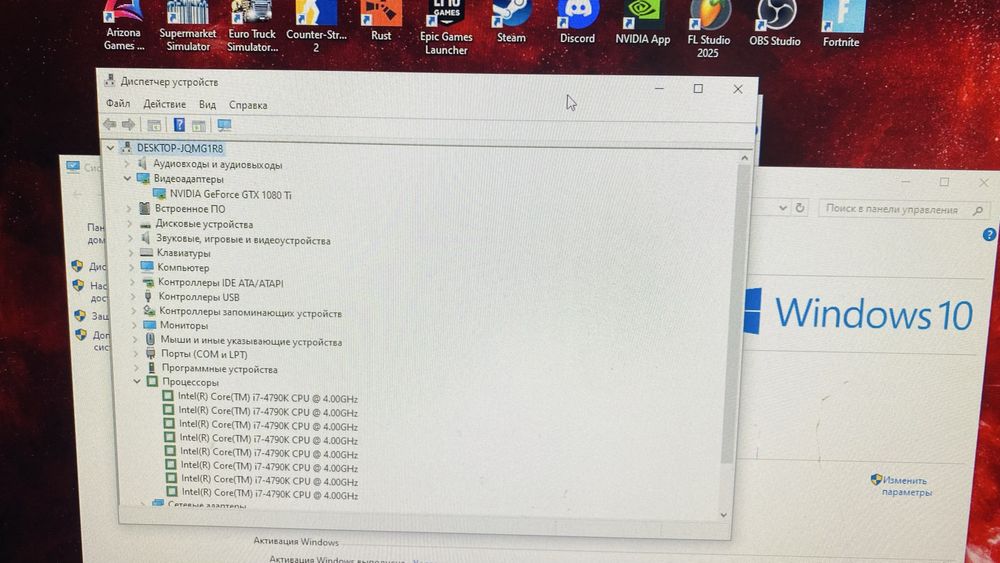
Task: Open Supermarket Simulator desktop shortcut
Action: coord(188,27)
